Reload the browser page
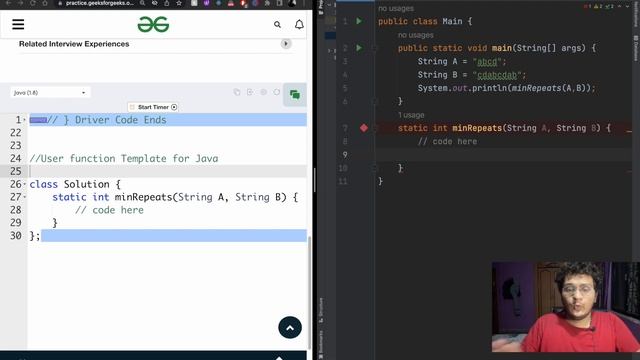 click(x=33, y=3)
